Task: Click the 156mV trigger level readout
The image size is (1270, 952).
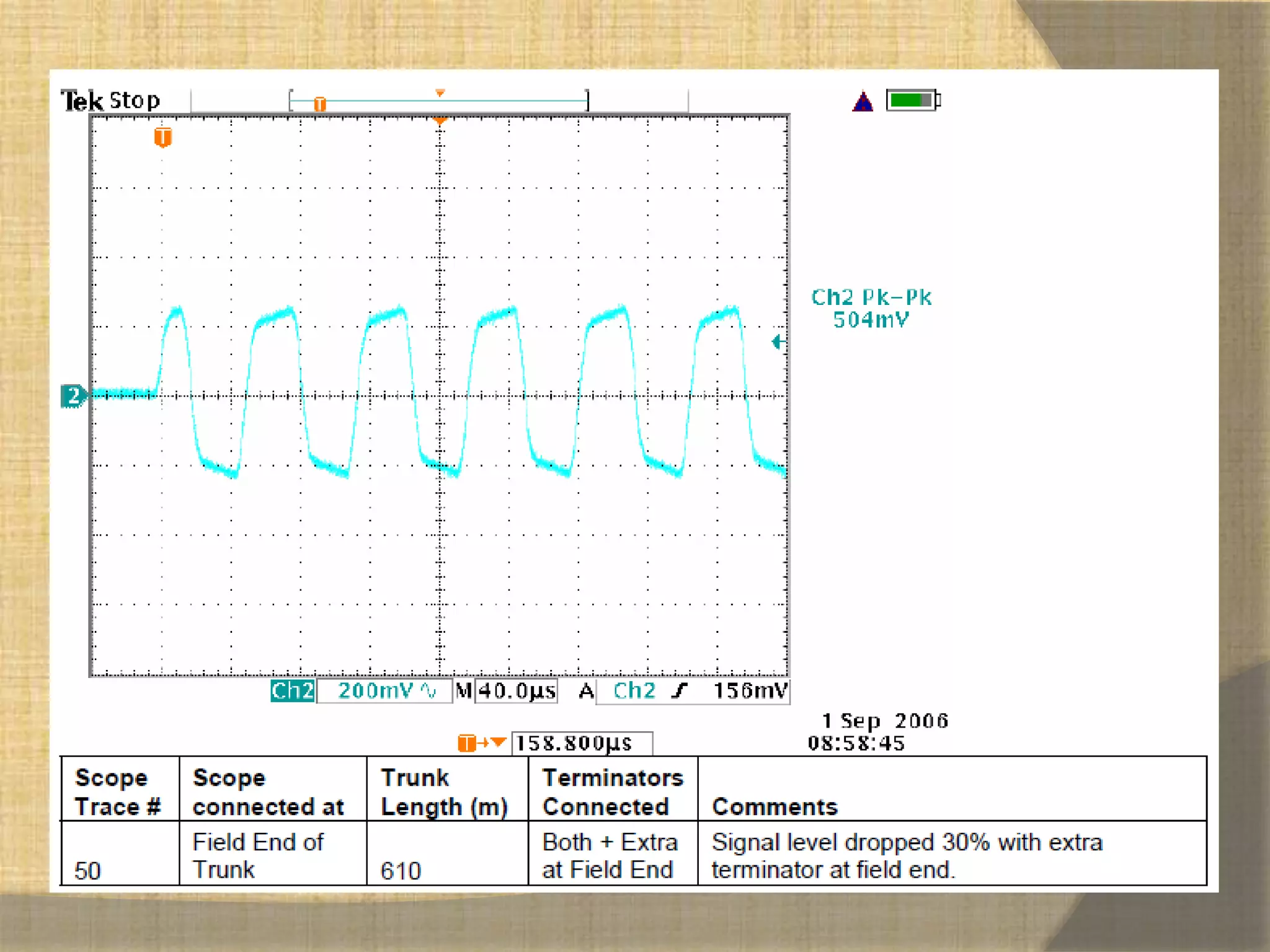Action: click(750, 690)
